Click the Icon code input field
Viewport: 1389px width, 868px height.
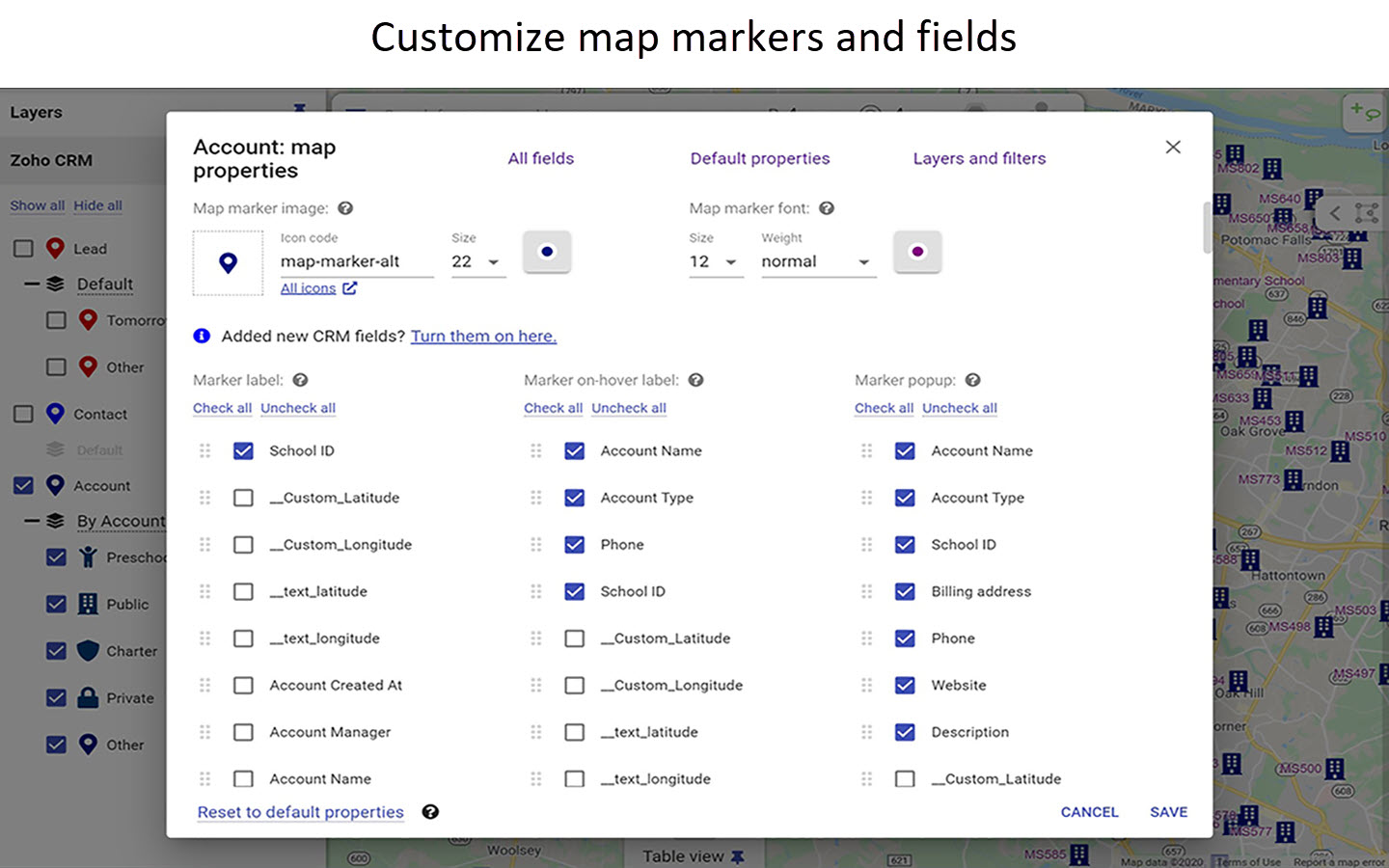357,261
